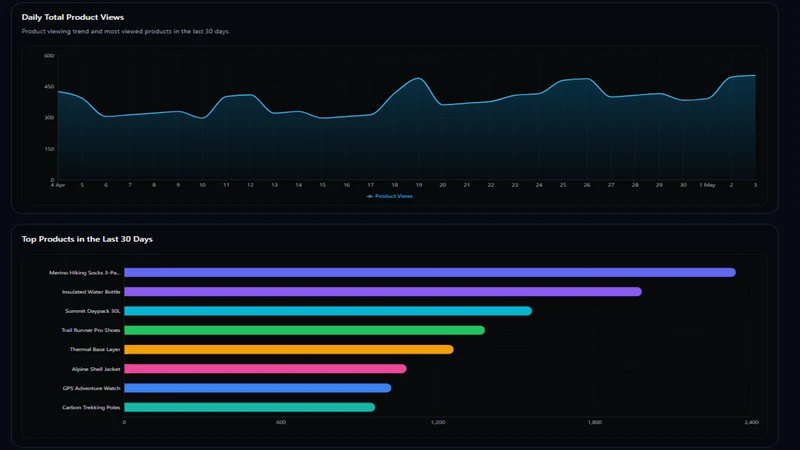Screen dimensions: 800x450
Task: Click the '1,200' x-axis label on the bar chart
Action: pyautogui.click(x=438, y=422)
